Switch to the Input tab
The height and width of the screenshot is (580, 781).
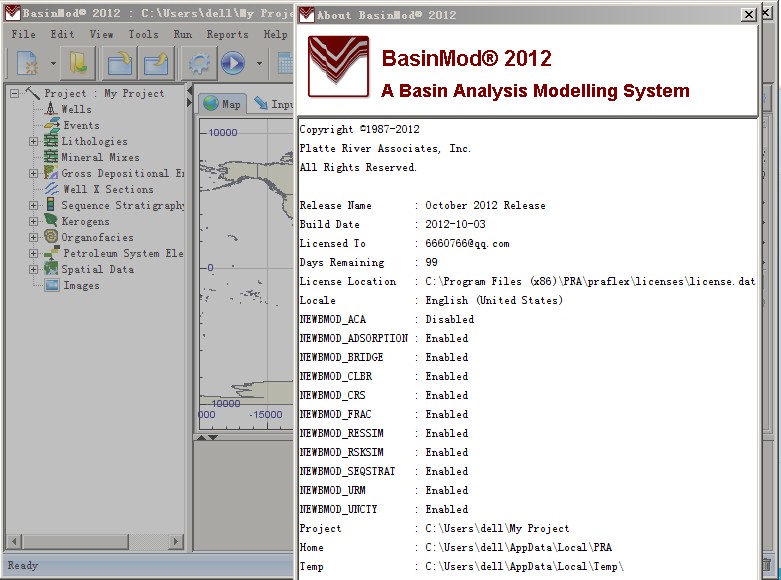[273, 104]
